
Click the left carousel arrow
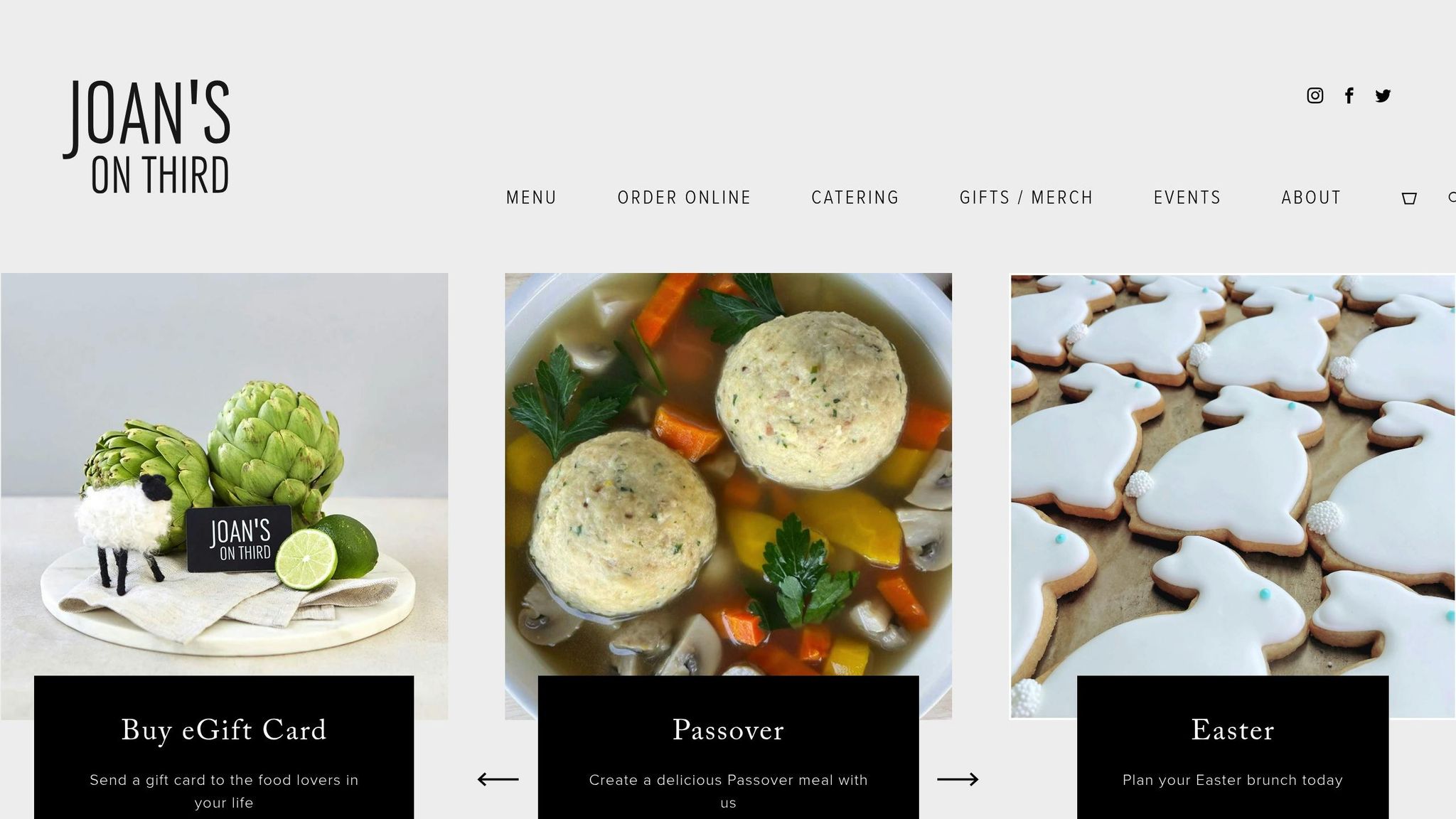tap(498, 779)
